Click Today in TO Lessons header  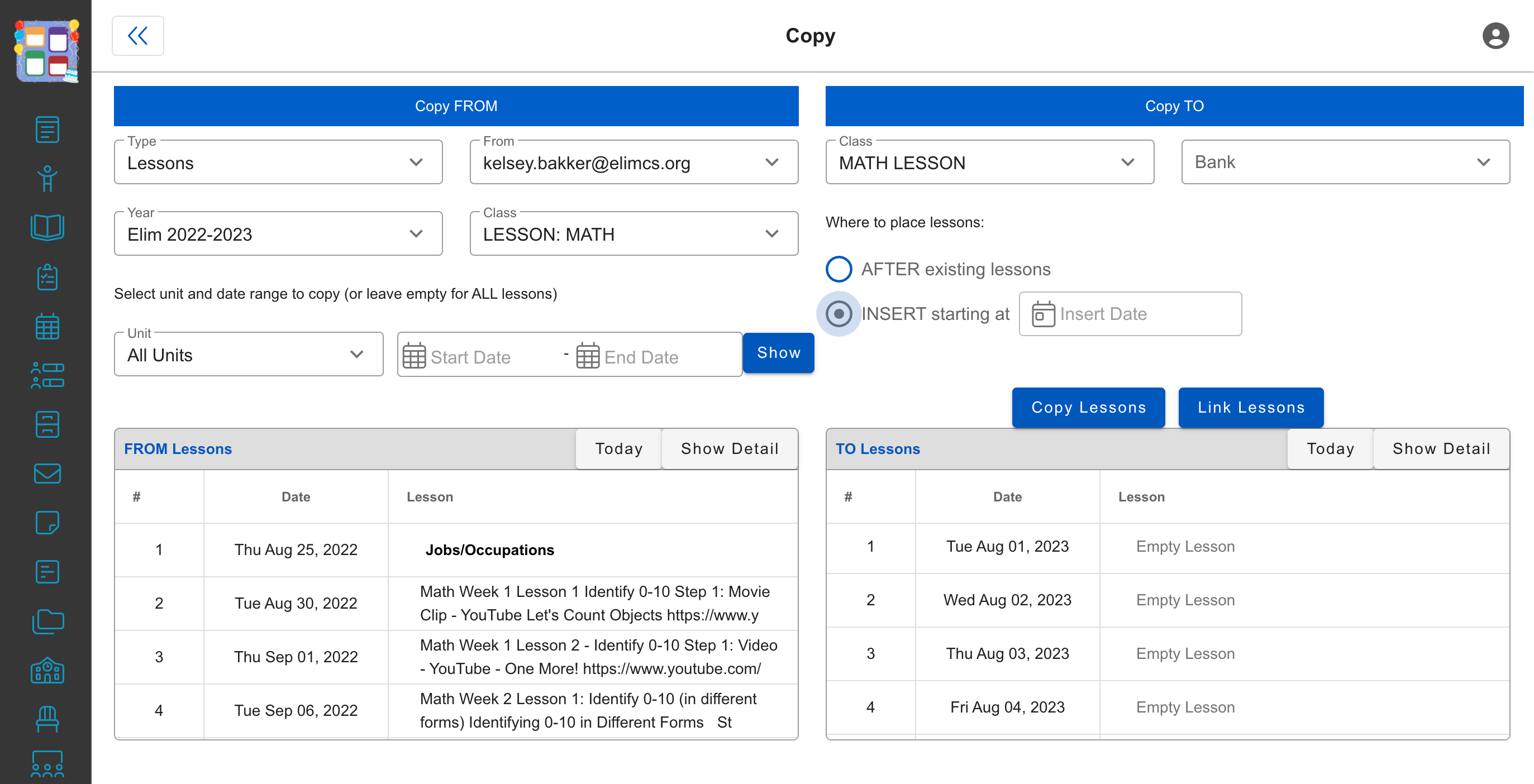click(x=1330, y=449)
